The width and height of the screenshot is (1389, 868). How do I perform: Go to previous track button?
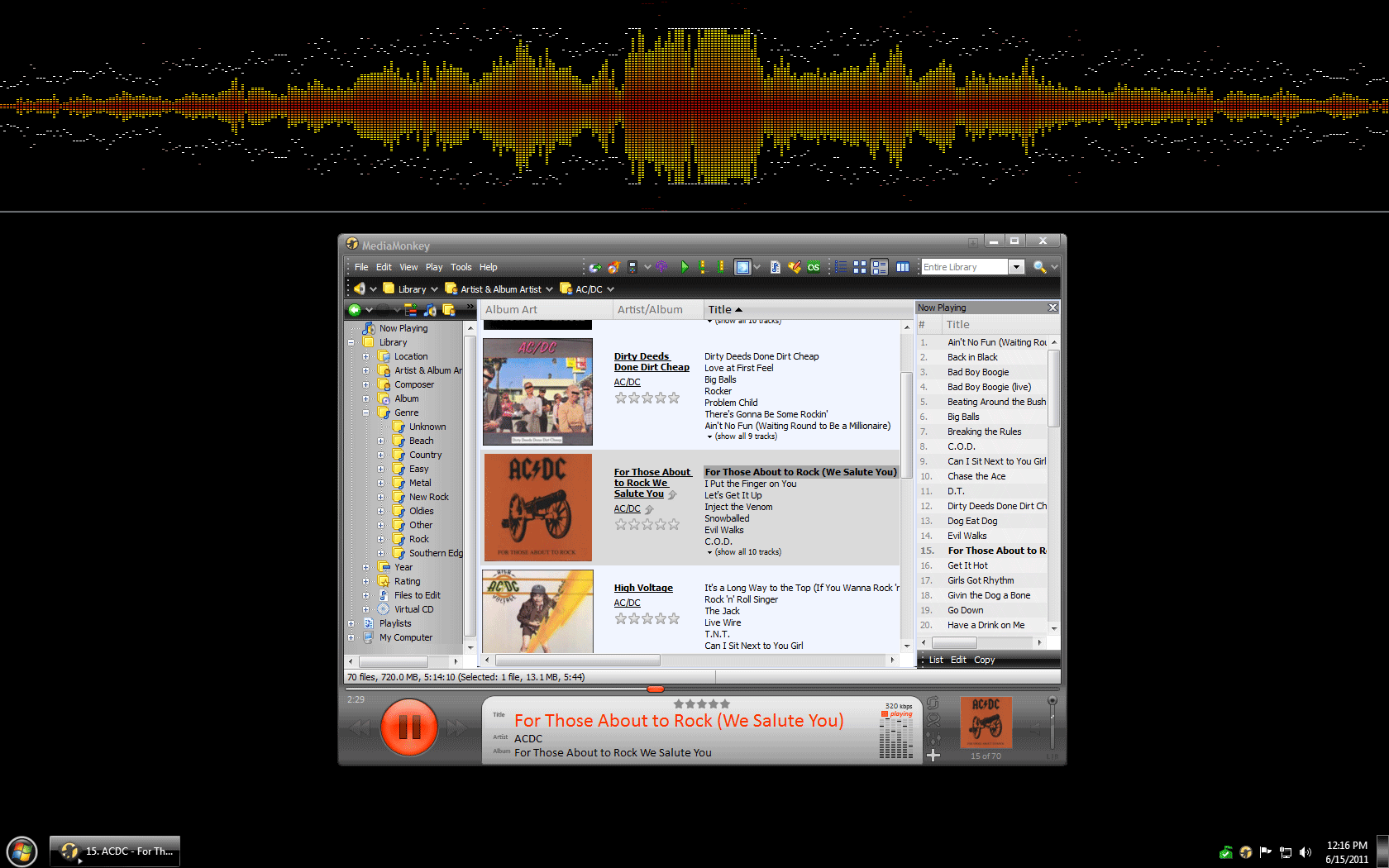[360, 728]
